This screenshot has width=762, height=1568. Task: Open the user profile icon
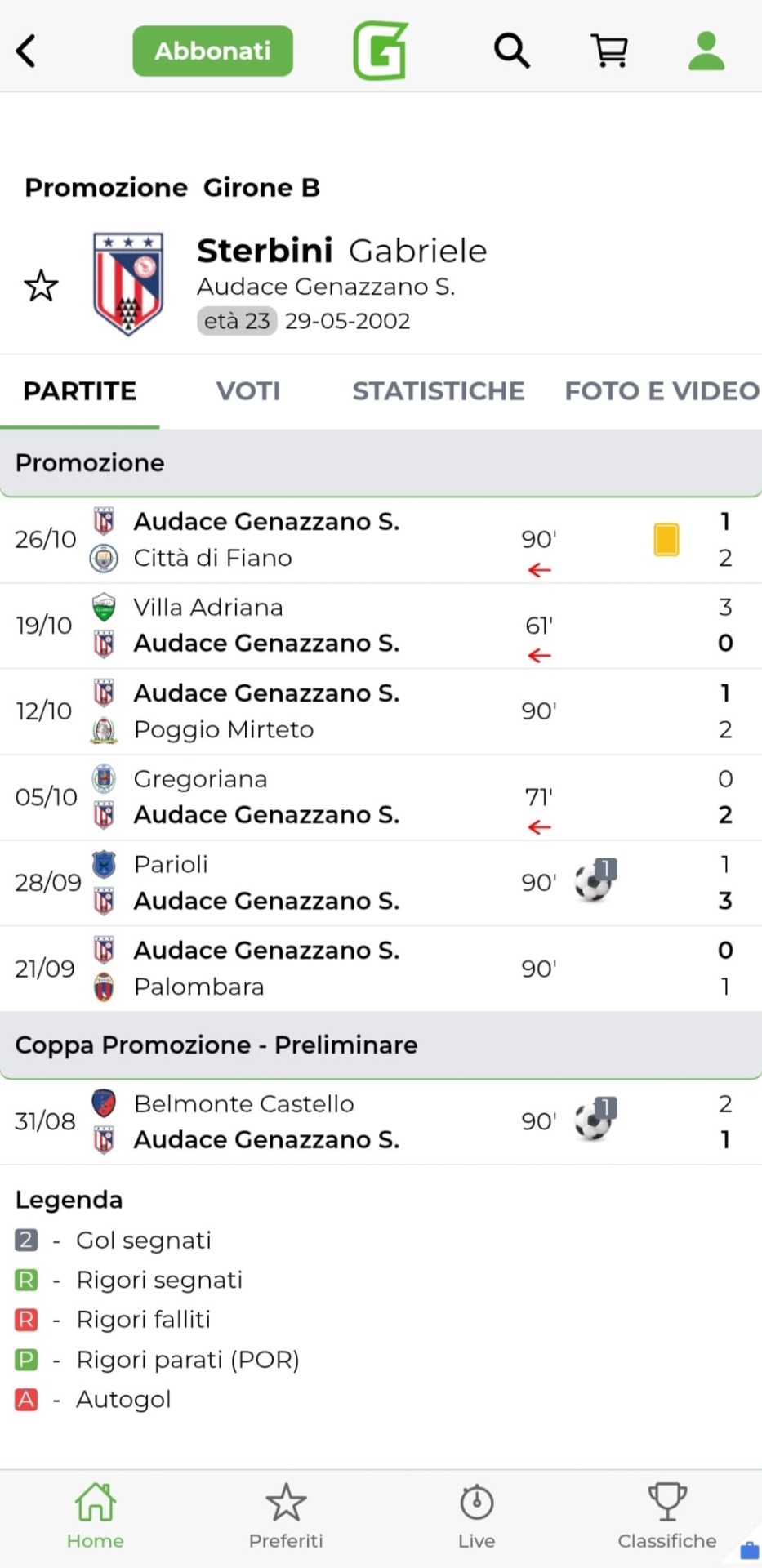tap(706, 51)
